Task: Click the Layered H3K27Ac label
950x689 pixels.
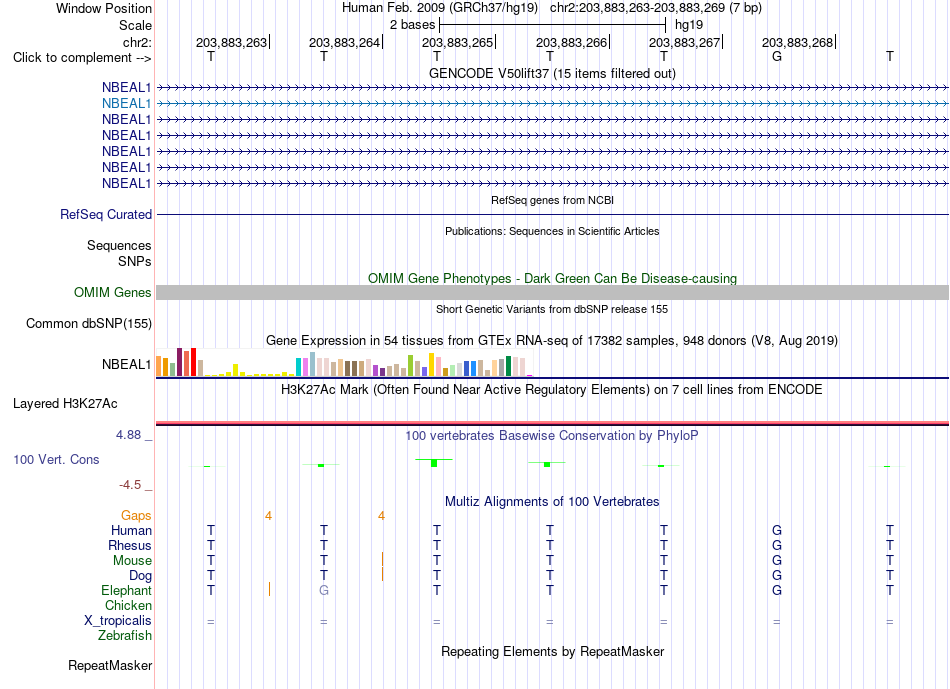Action: [65, 404]
